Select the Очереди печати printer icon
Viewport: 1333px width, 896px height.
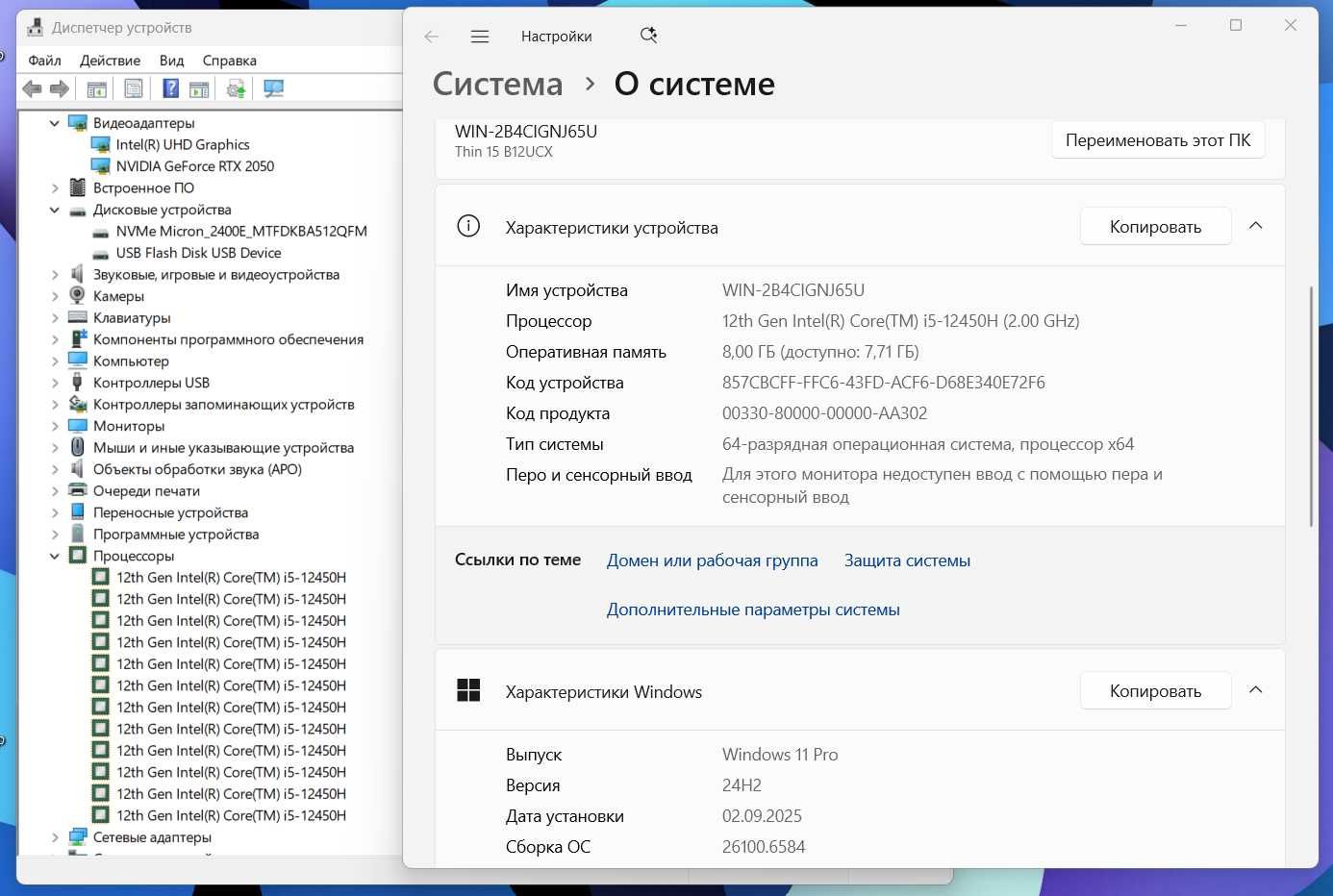pyautogui.click(x=77, y=490)
